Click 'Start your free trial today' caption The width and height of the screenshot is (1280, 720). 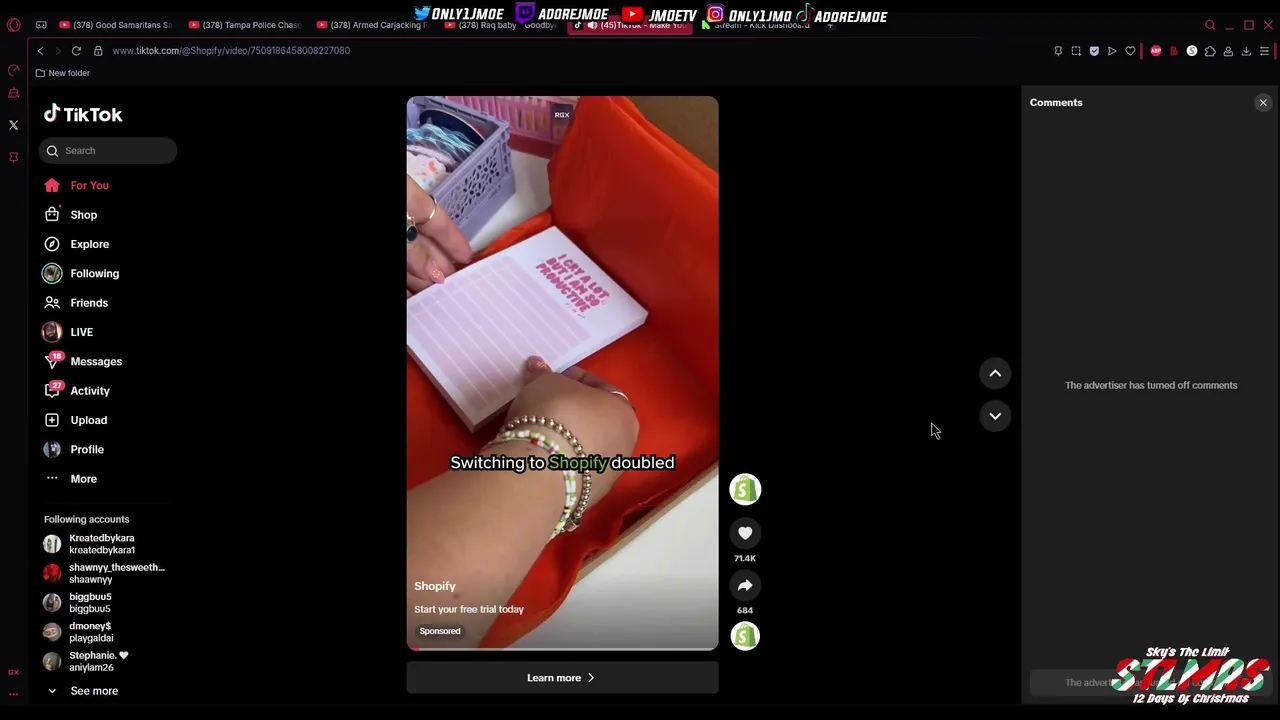469,609
